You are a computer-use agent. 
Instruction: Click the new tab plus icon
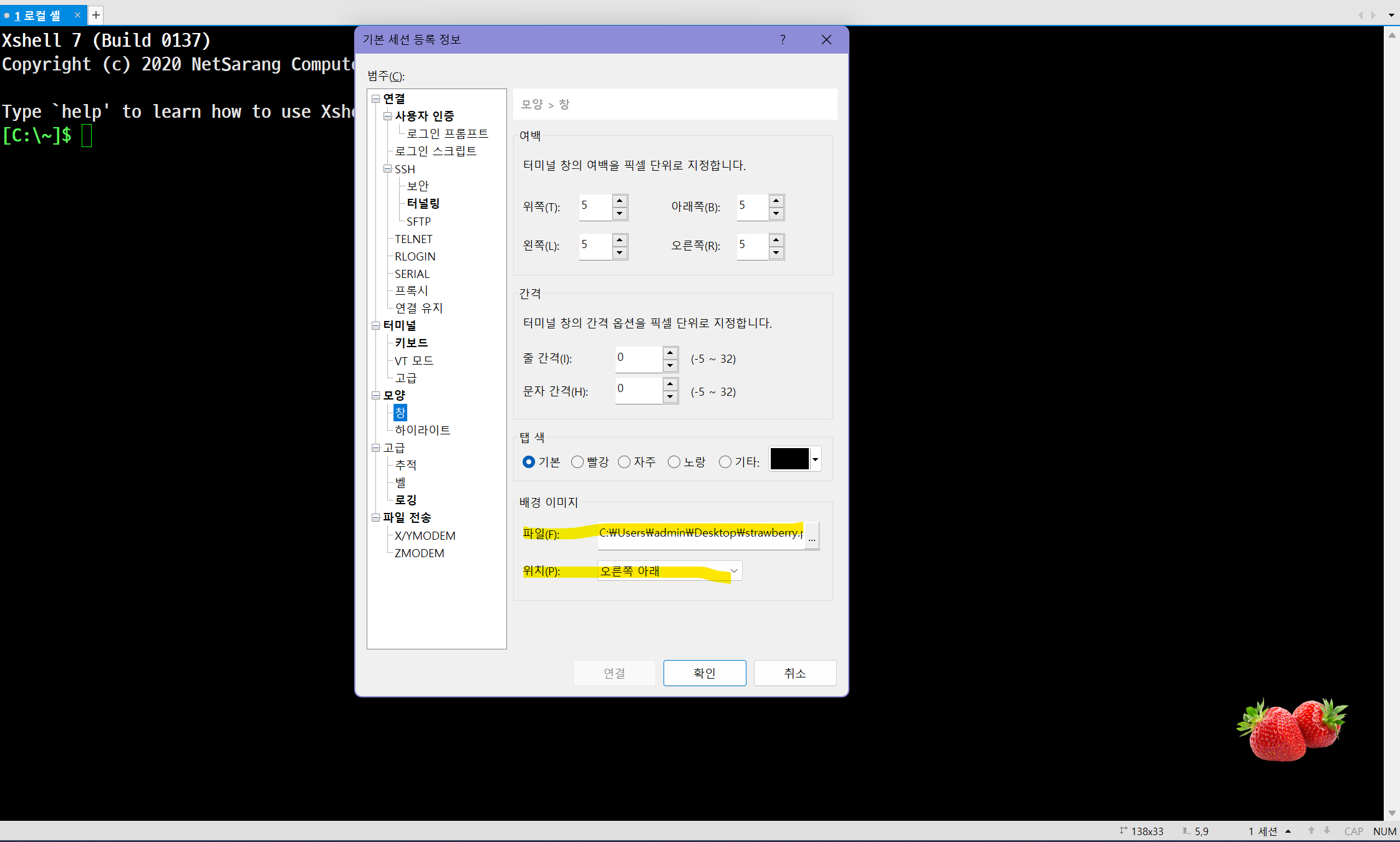[96, 14]
